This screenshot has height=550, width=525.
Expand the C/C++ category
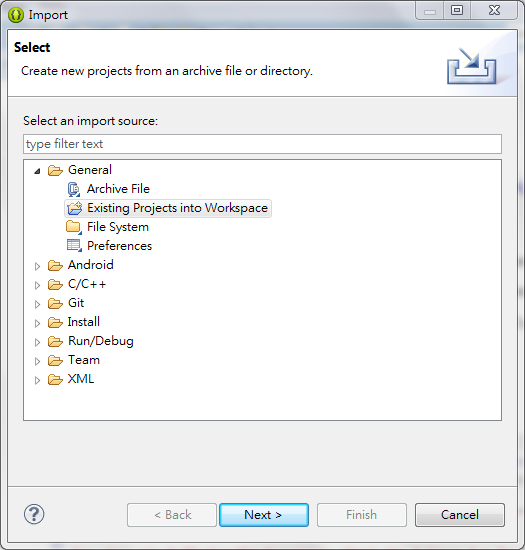(x=37, y=285)
